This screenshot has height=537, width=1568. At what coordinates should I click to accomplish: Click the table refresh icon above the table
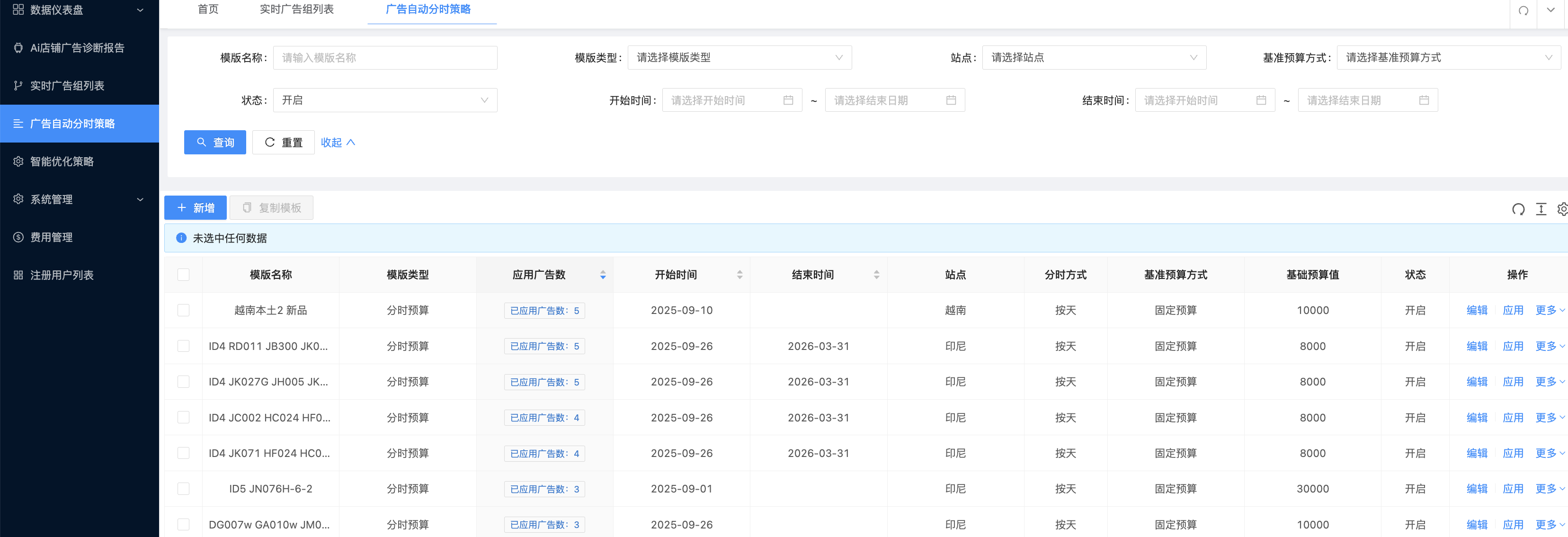pyautogui.click(x=1518, y=209)
